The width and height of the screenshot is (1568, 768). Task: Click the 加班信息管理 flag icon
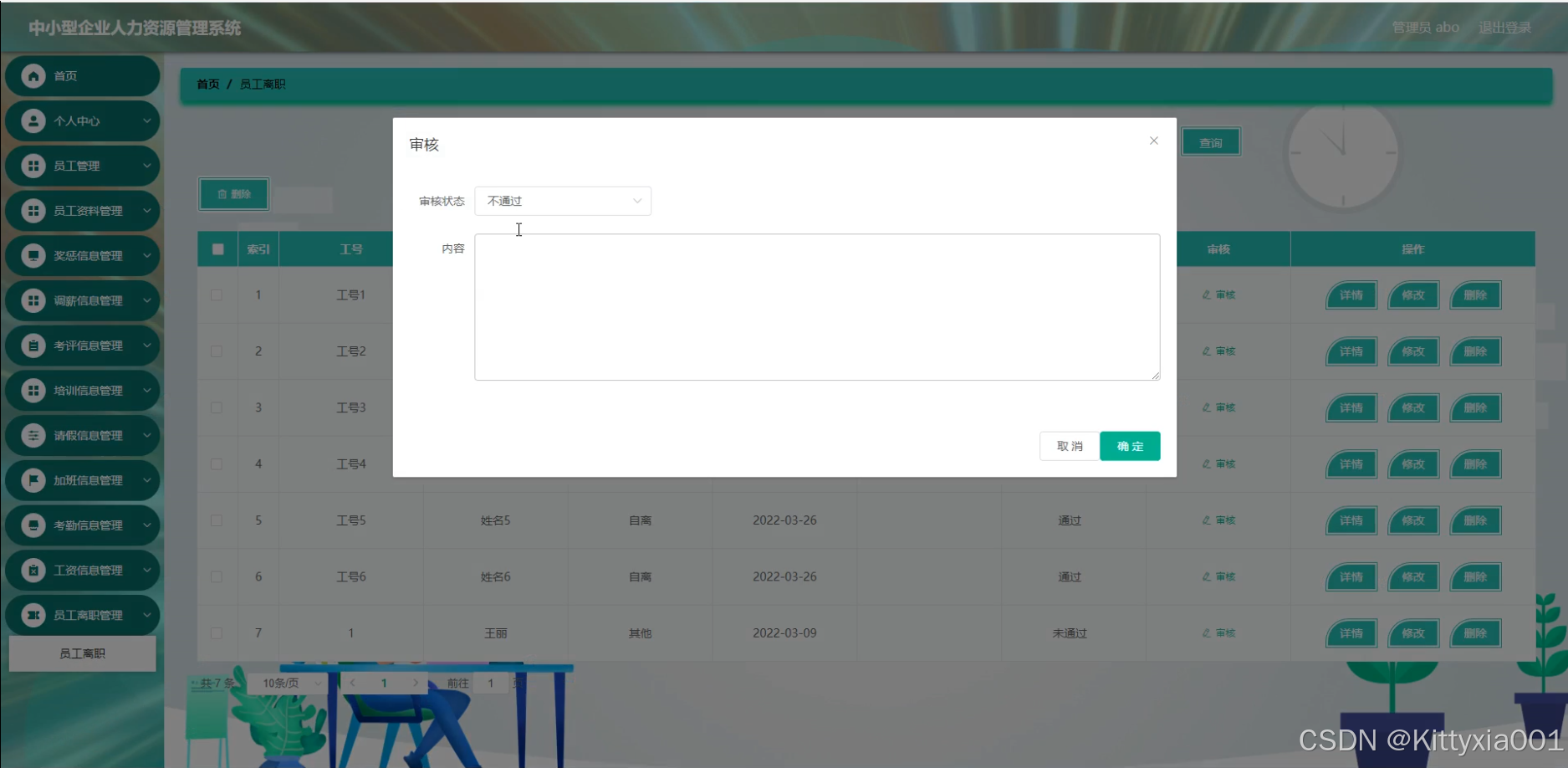point(33,480)
